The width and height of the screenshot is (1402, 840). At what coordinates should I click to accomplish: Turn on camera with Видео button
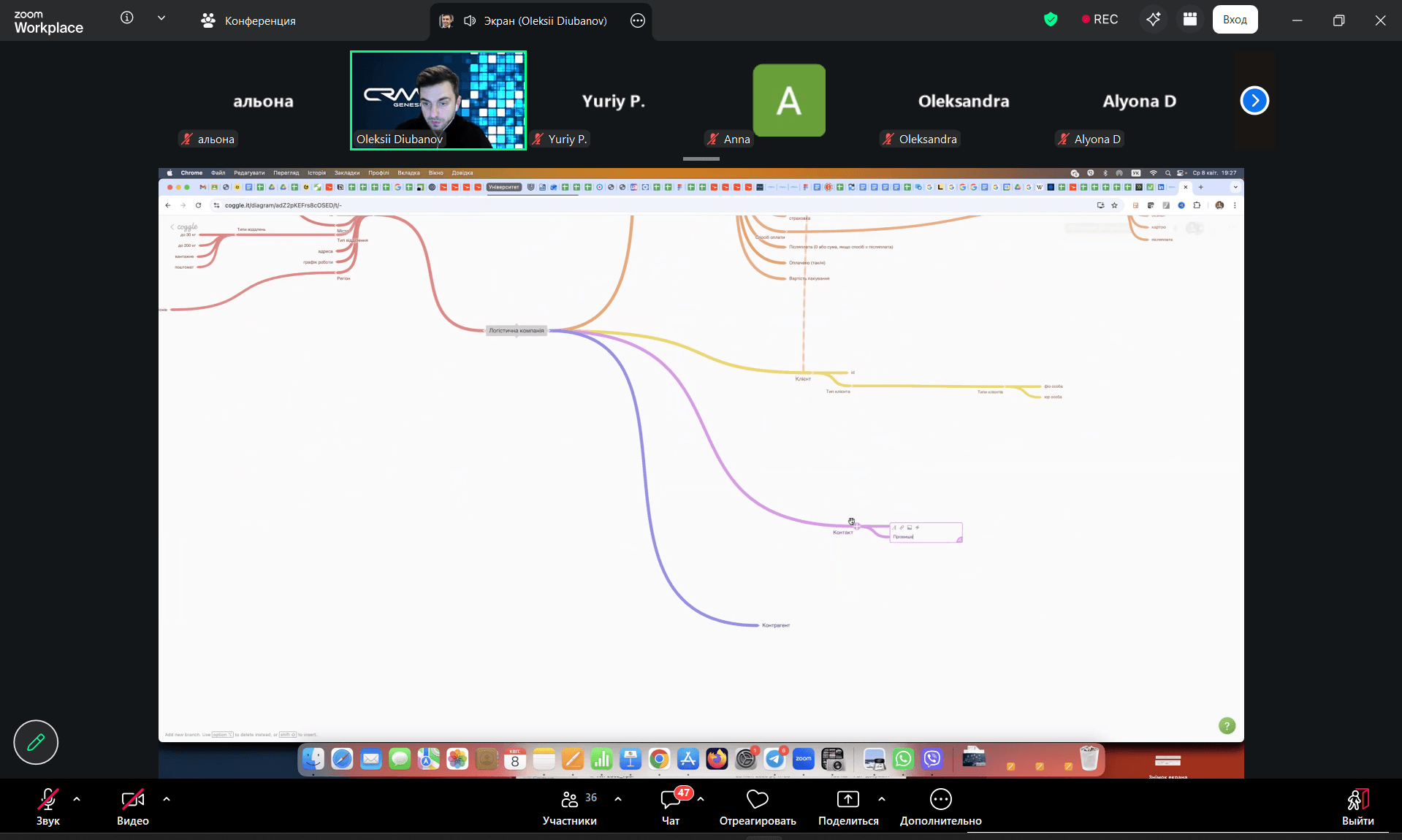click(133, 806)
